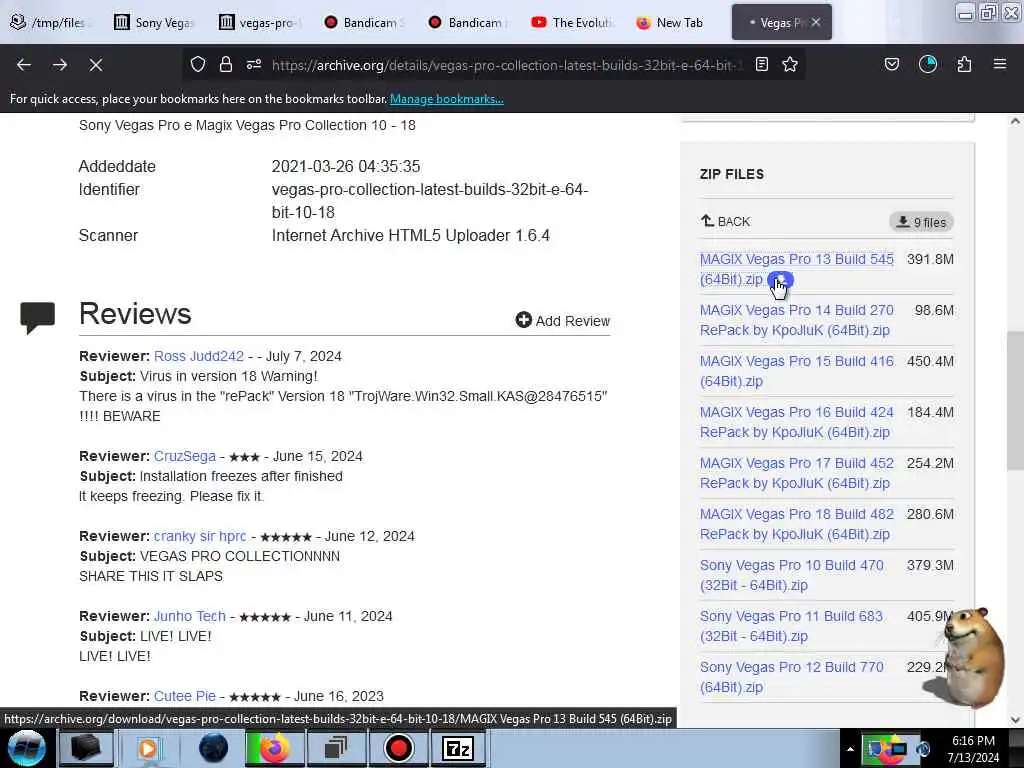The height and width of the screenshot is (768, 1024).
Task: Open the media player taskbar icon
Action: [148, 748]
